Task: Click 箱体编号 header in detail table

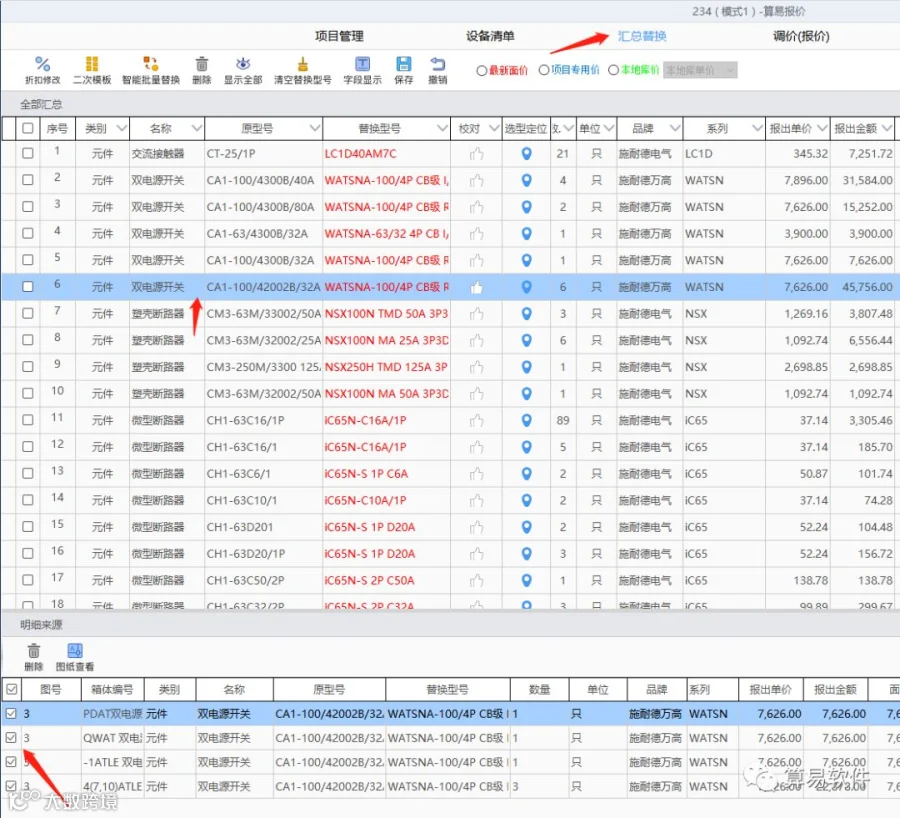Action: point(112,689)
